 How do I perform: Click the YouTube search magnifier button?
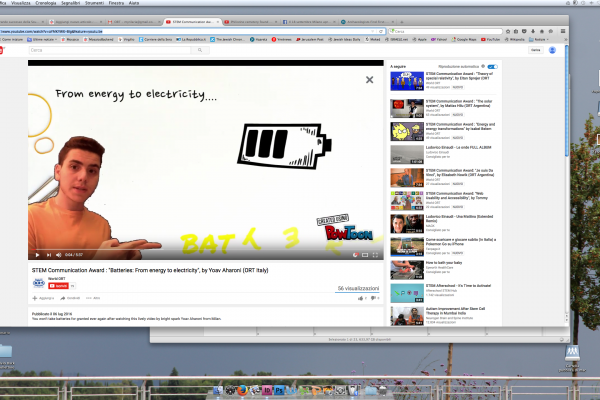200,50
